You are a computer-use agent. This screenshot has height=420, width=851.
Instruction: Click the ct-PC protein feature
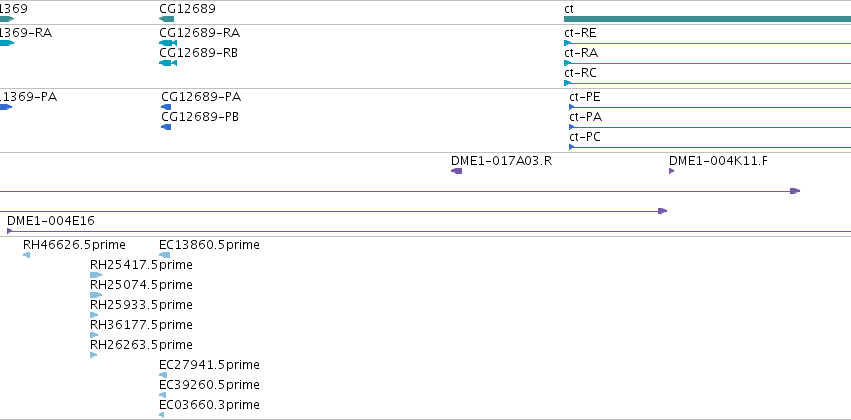tap(572, 147)
